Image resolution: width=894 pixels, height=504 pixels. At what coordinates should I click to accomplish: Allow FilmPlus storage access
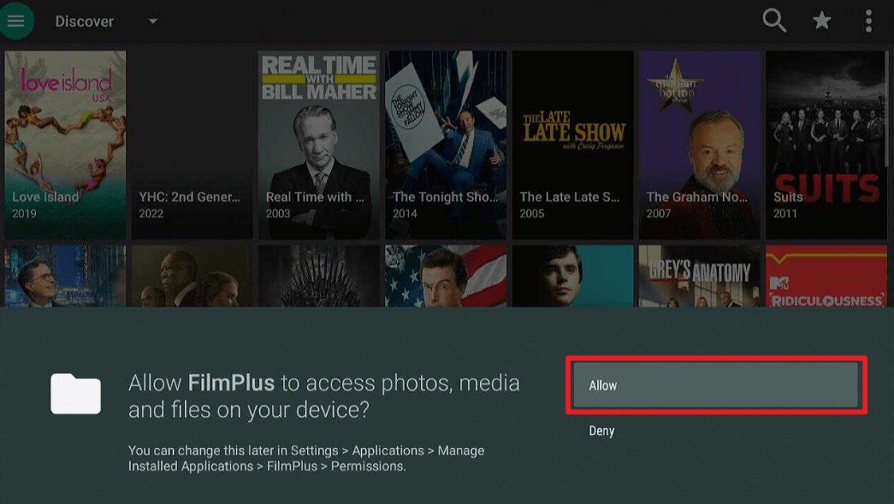[716, 385]
